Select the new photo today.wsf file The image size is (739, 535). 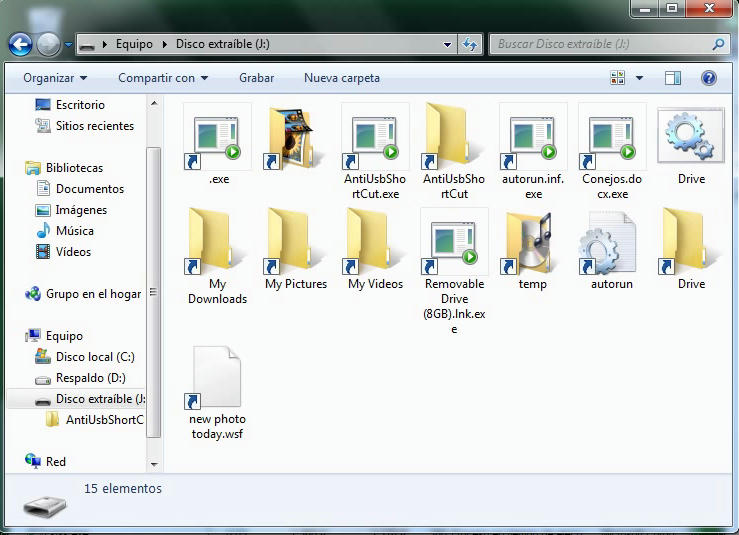(217, 377)
